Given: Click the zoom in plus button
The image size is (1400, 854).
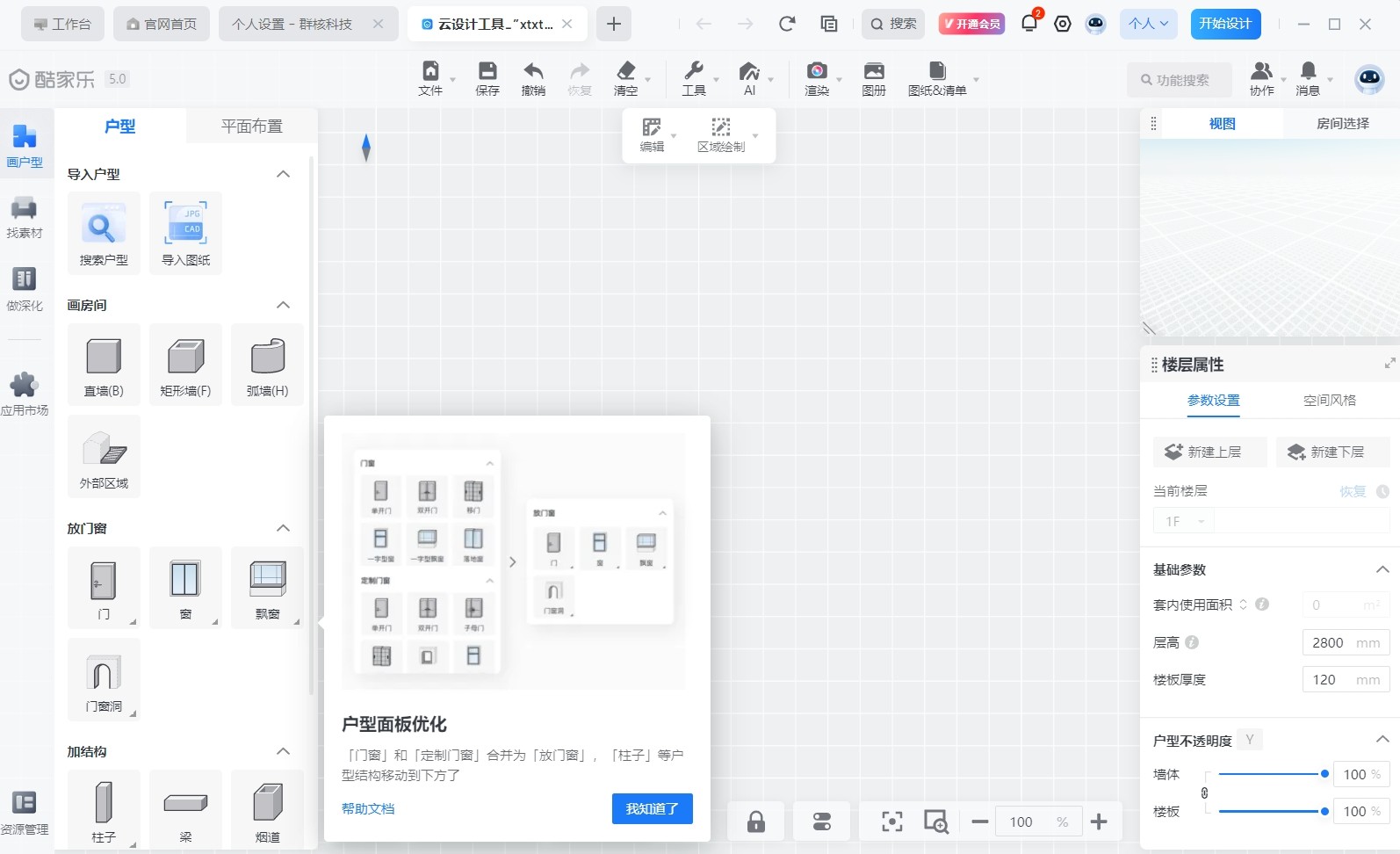Looking at the screenshot, I should pos(1099,822).
